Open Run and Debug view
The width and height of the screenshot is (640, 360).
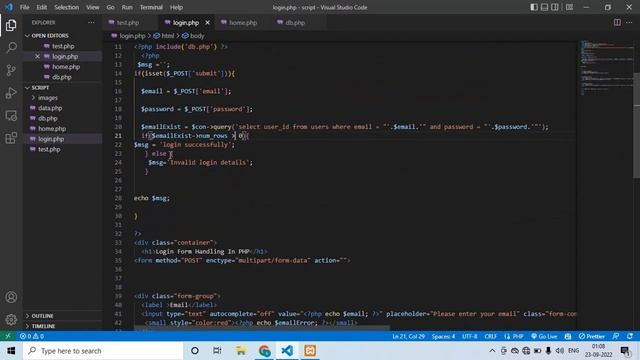pos(11,93)
